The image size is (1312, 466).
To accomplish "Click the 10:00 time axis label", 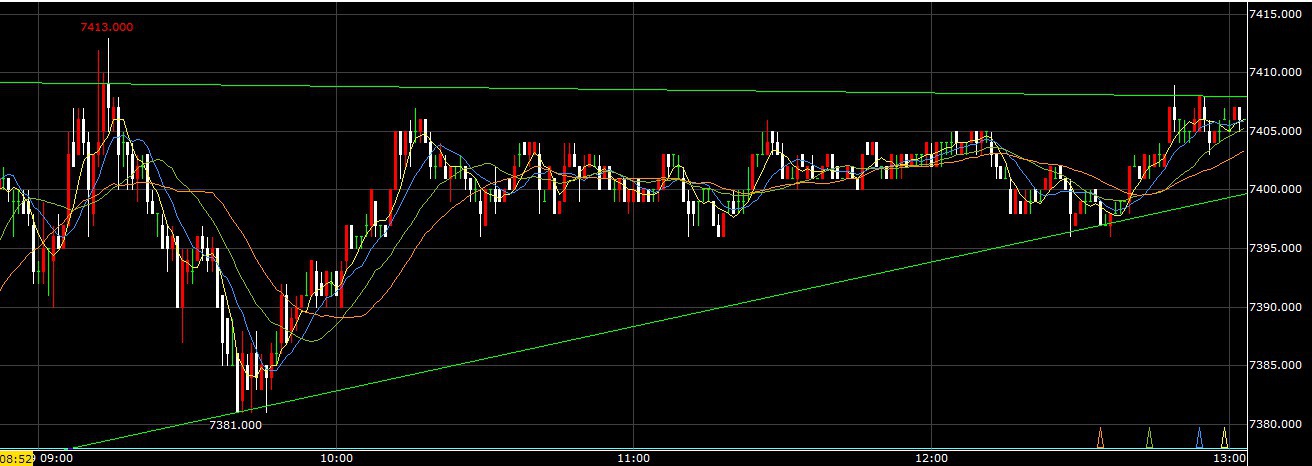I will point(336,458).
